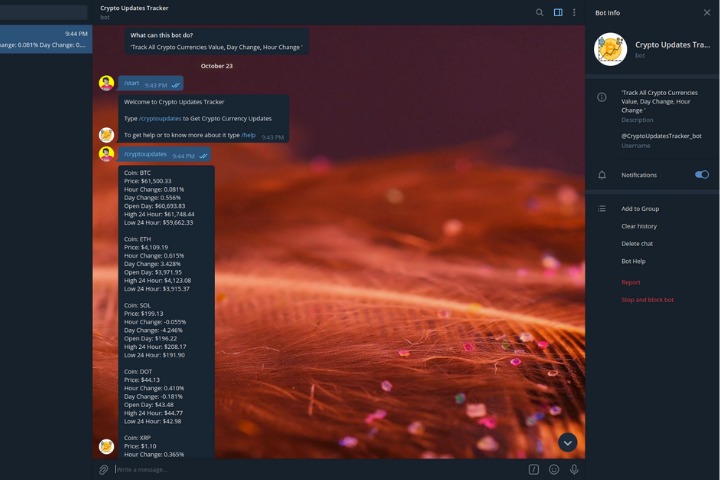Click the @CryptoUpdatesTracker_bot username
This screenshot has width=720, height=480.
tap(661, 136)
